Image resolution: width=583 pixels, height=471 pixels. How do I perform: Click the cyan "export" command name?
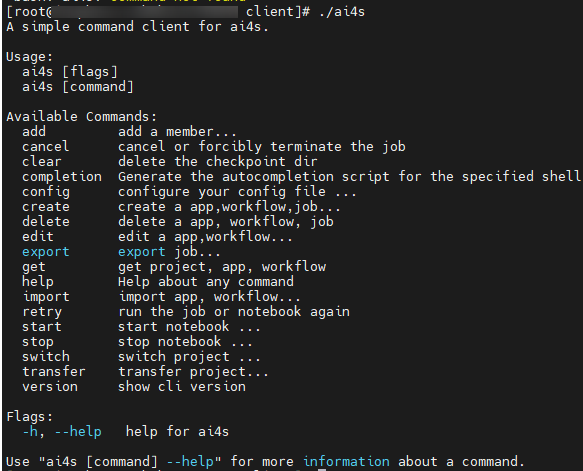45,252
